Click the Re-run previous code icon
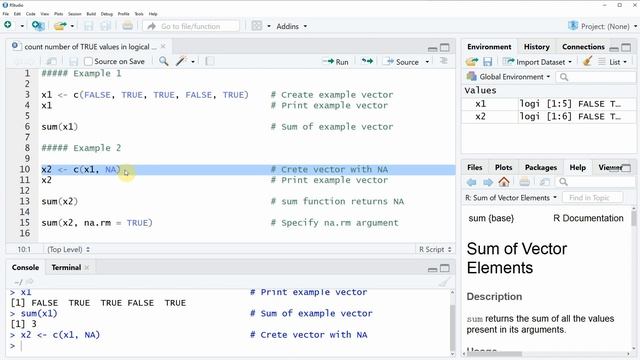The image size is (640, 360). [367, 61]
